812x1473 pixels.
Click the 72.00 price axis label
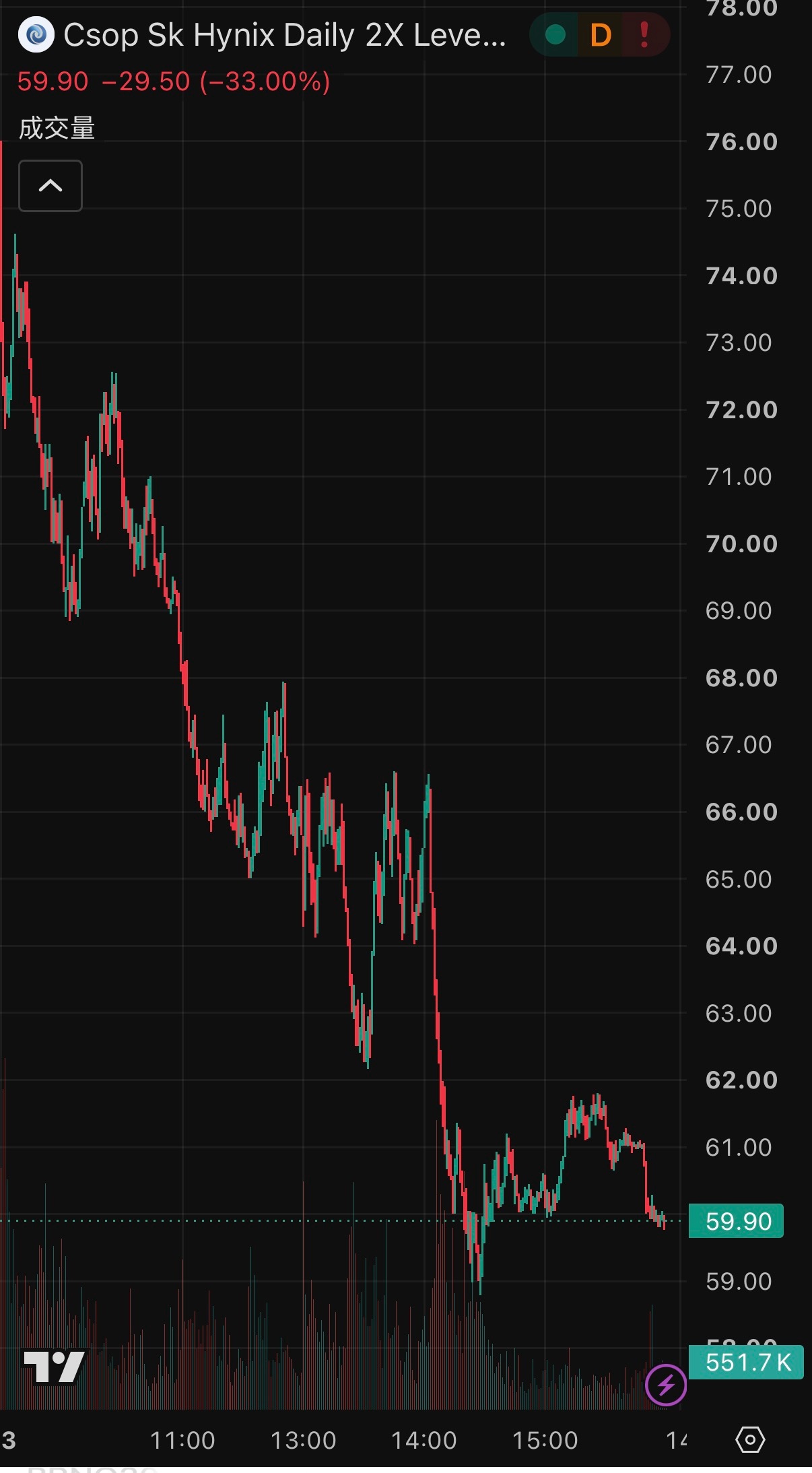pos(741,410)
